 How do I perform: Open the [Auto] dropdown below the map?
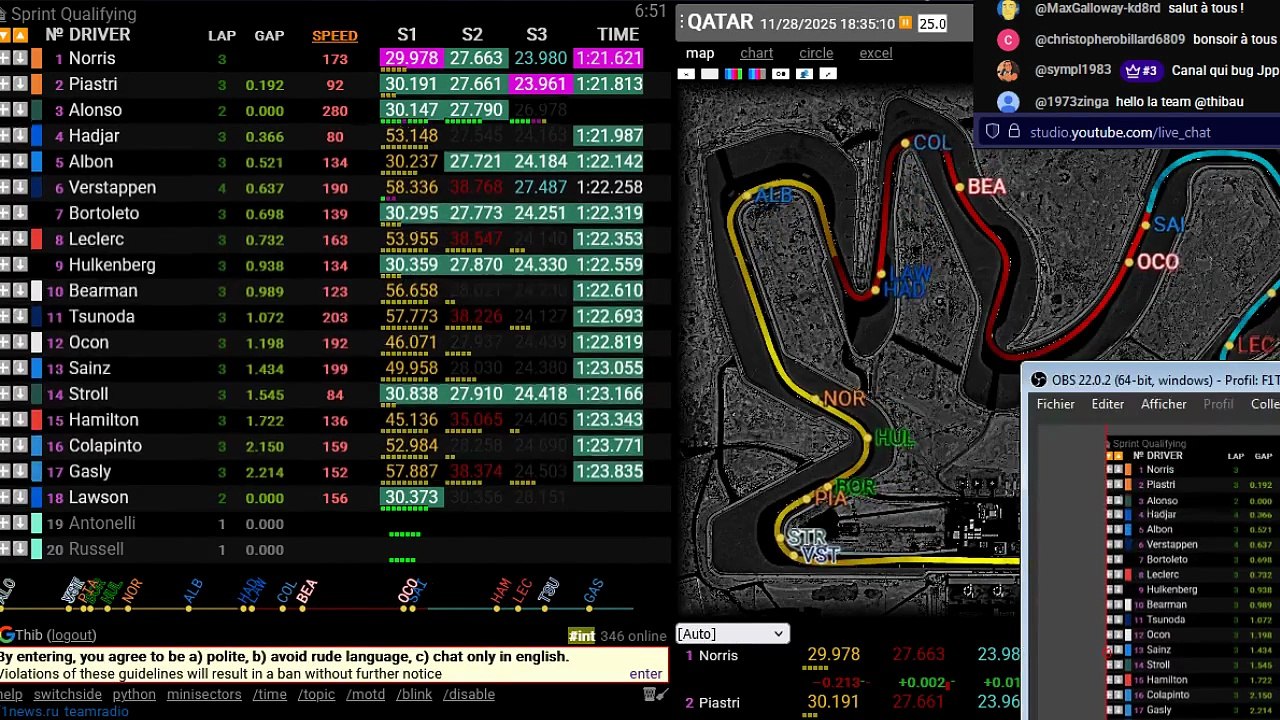pos(732,634)
